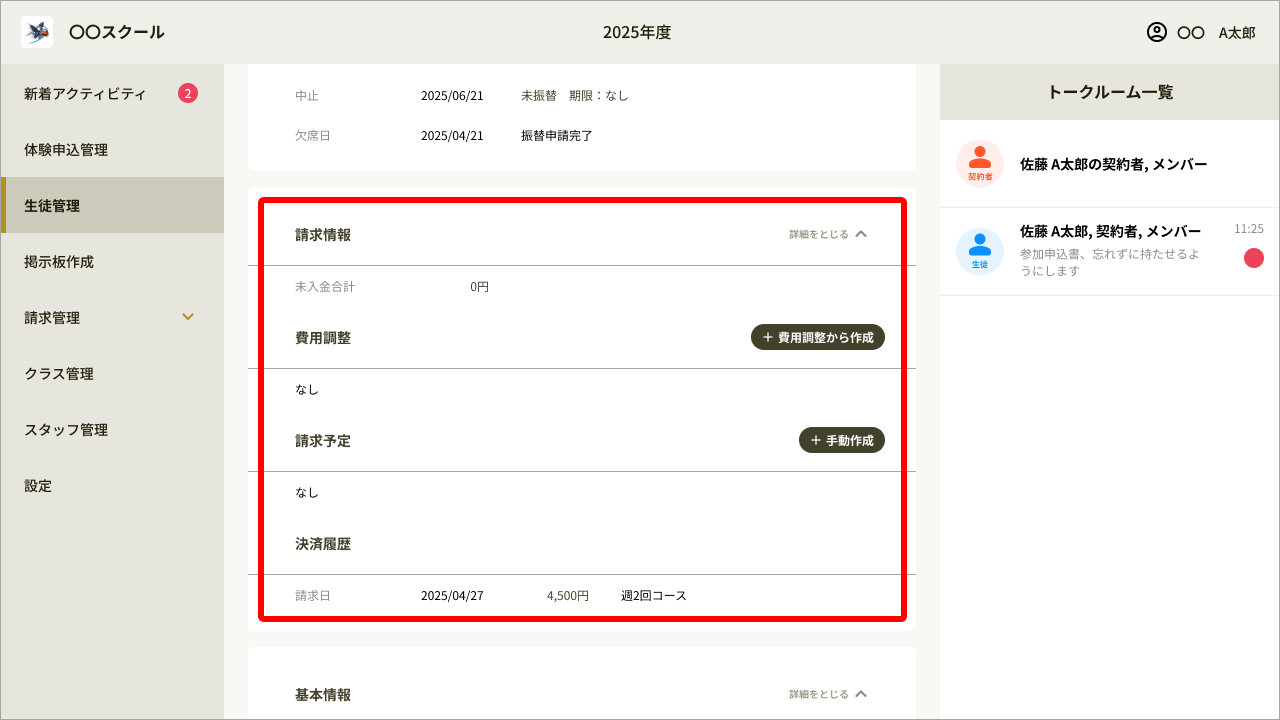Image resolution: width=1280 pixels, height=720 pixels.
Task: Click the orange 契約者 avatar icon
Action: (x=979, y=163)
